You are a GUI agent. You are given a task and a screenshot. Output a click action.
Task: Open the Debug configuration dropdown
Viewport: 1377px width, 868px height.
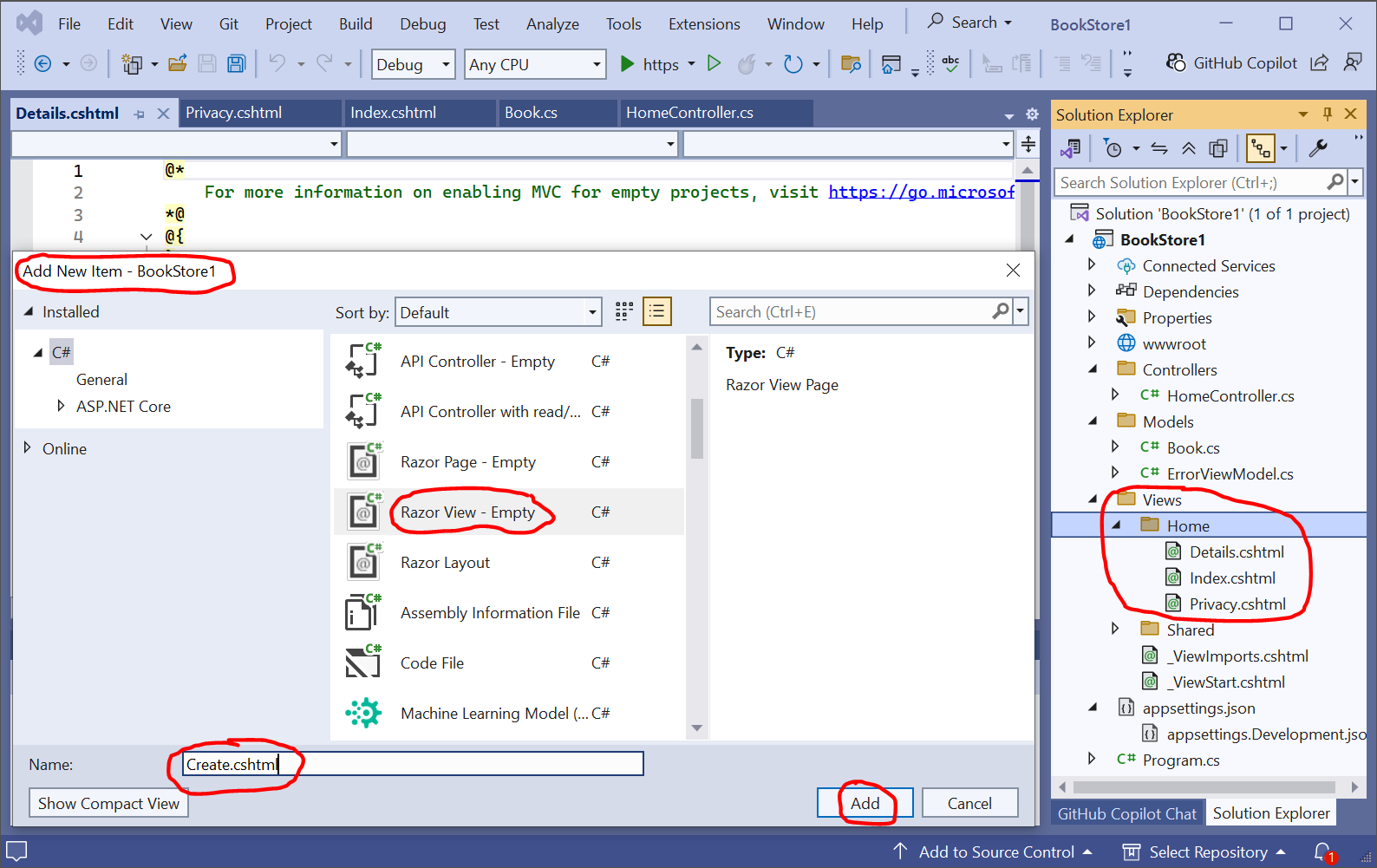click(x=414, y=64)
